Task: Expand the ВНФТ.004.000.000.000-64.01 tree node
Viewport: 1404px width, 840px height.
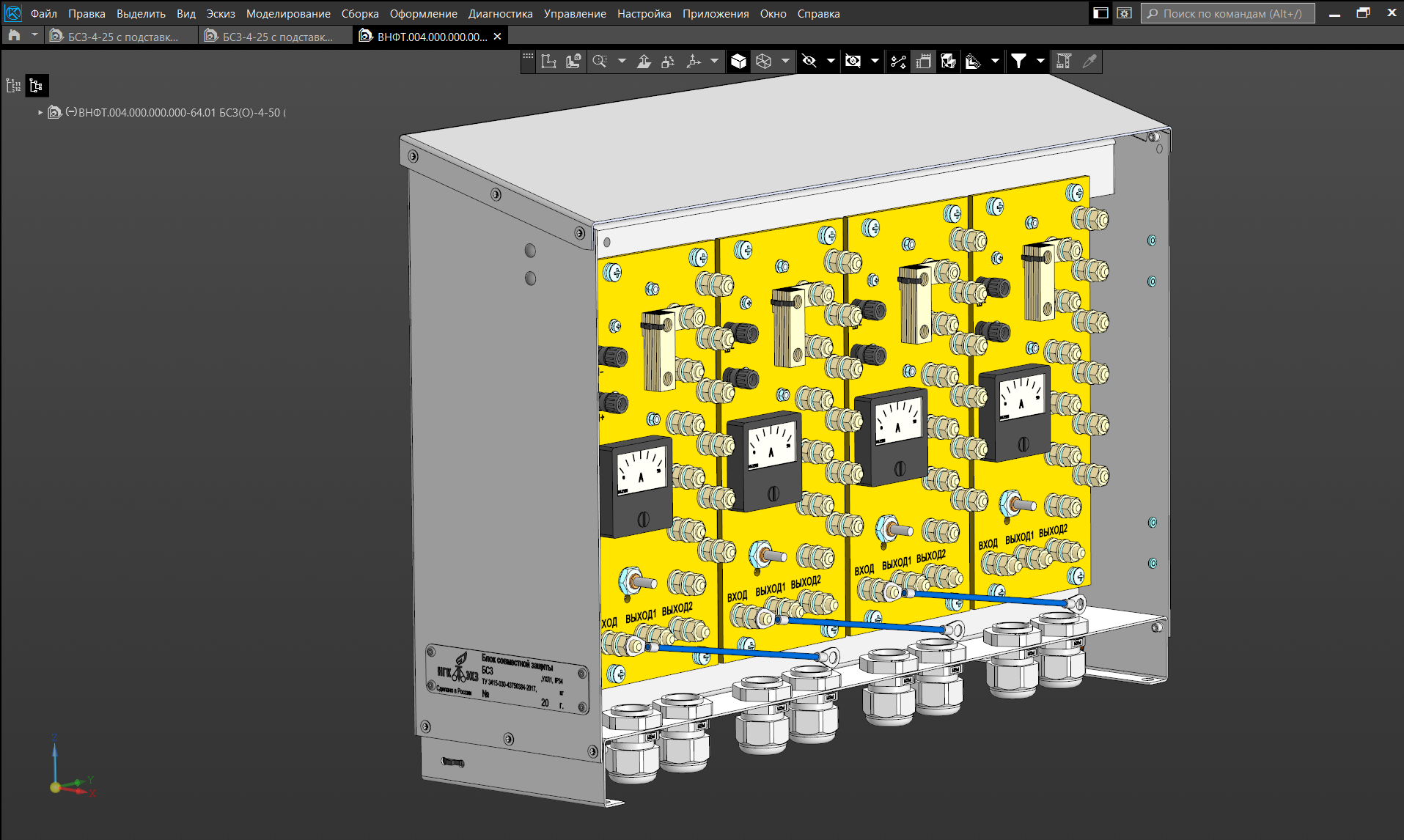Action: tap(40, 113)
